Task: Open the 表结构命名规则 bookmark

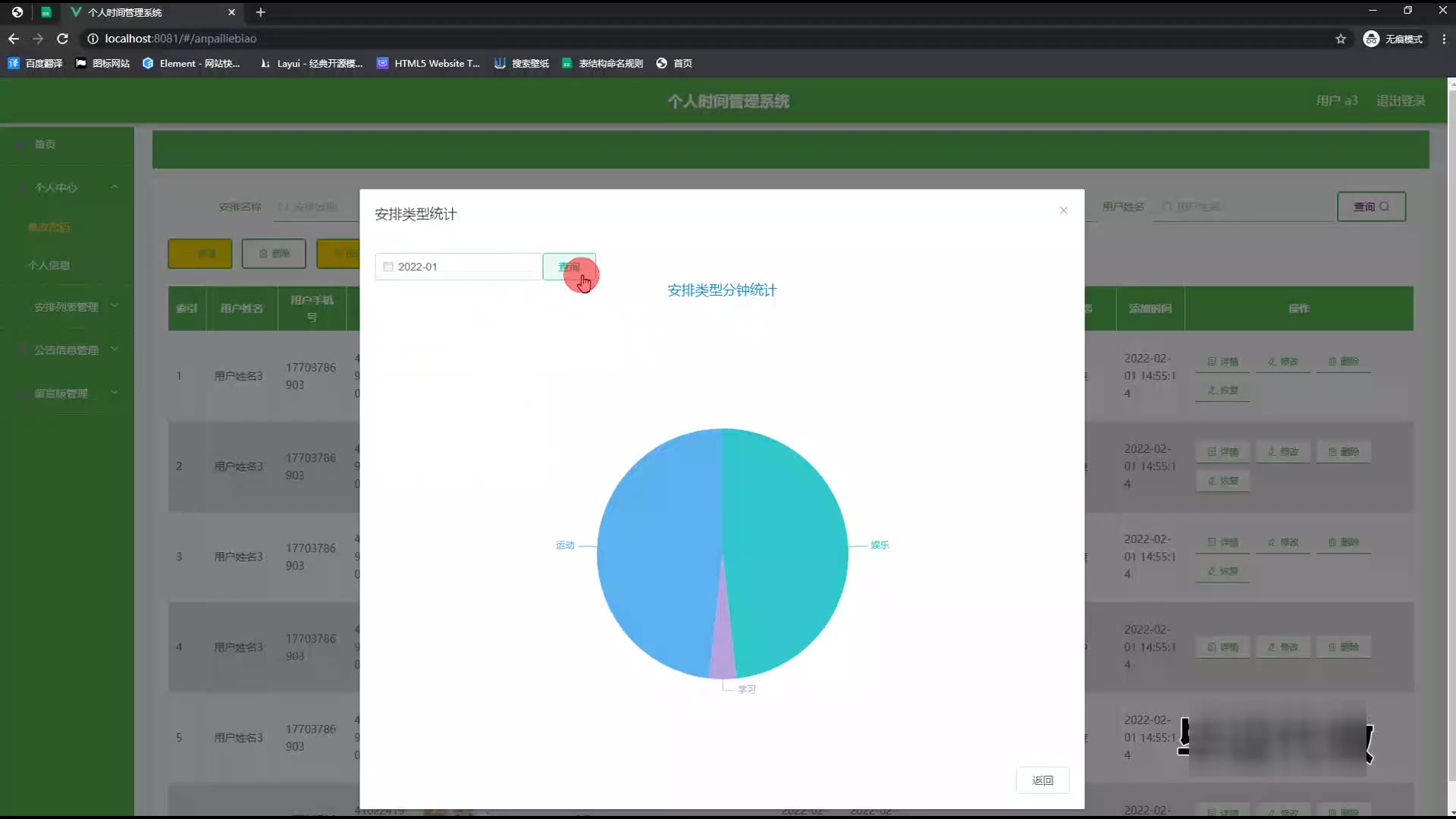Action: (x=602, y=64)
